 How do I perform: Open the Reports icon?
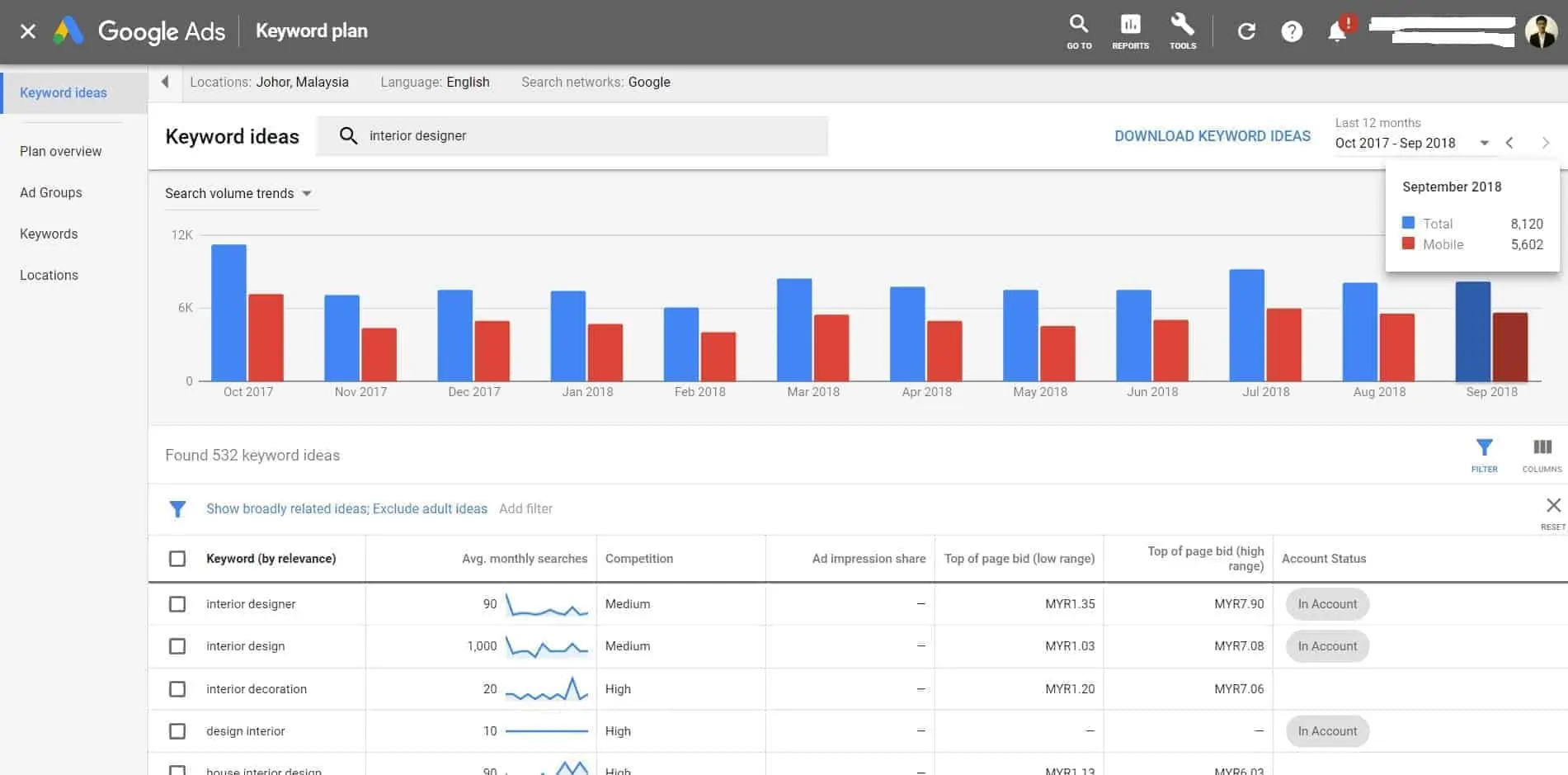point(1130,31)
